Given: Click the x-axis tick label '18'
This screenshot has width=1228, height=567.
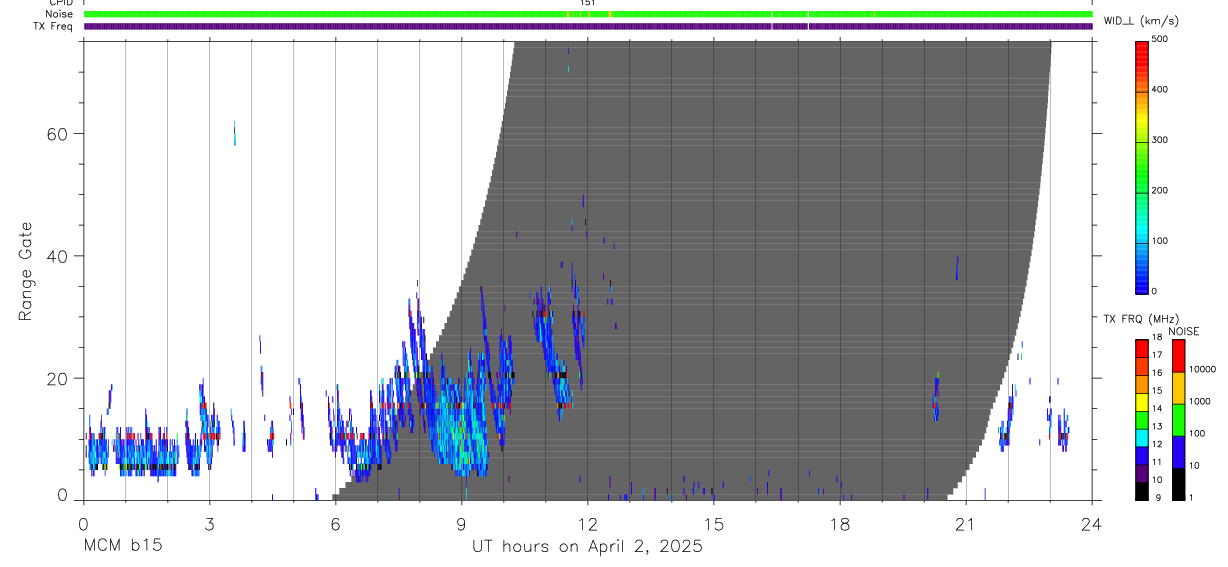Looking at the screenshot, I should point(839,524).
